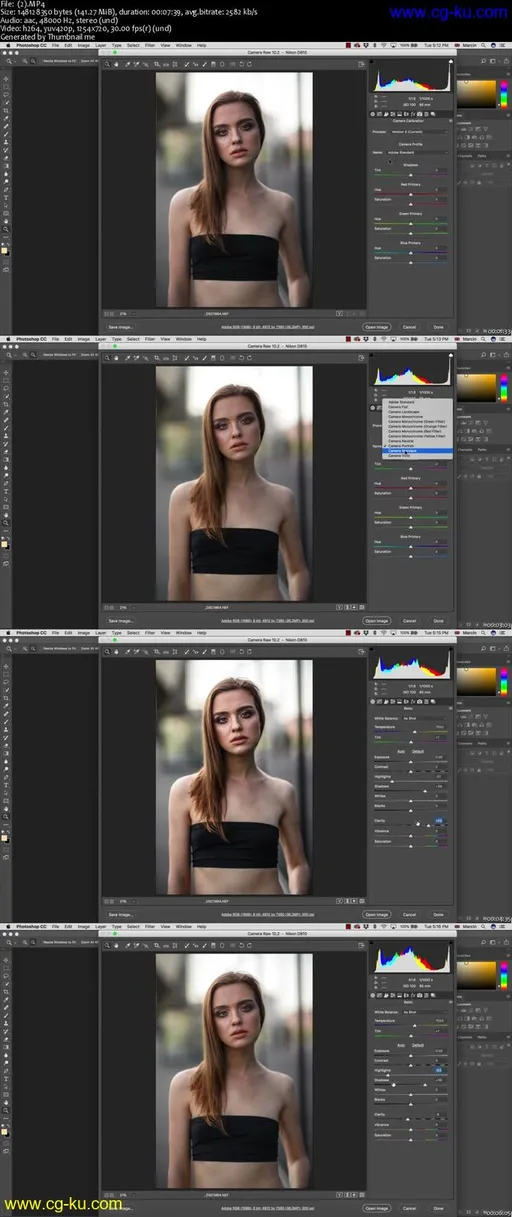Click Open Image in the 5:13 PM frame
This screenshot has width=512, height=1217.
[377, 620]
